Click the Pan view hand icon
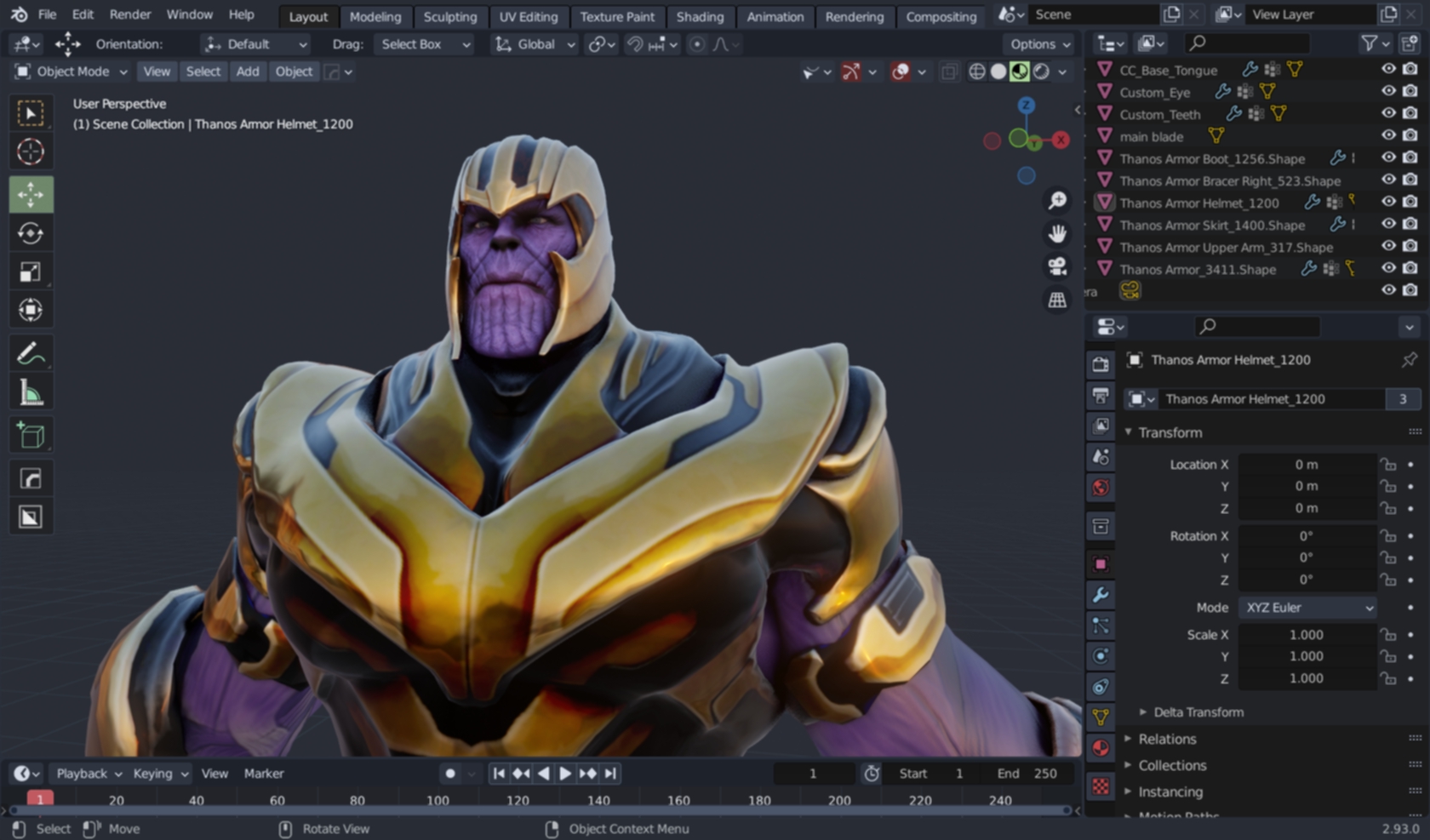This screenshot has height=840, width=1430. 1057,233
